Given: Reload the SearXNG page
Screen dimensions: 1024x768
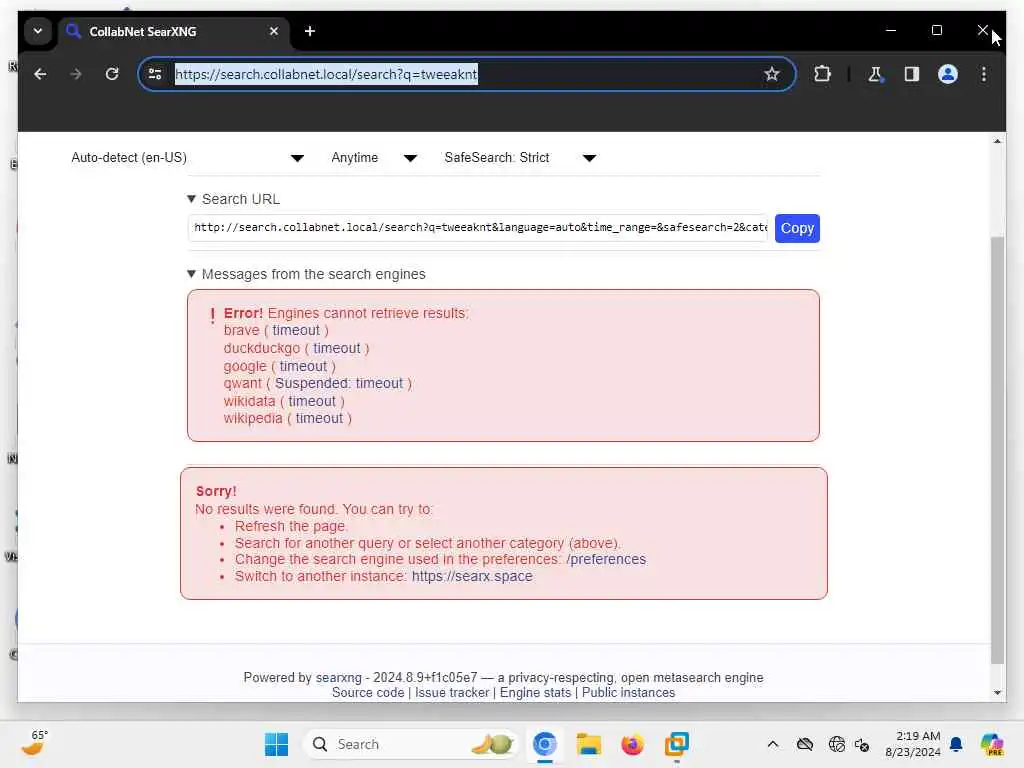Looking at the screenshot, I should pos(112,74).
